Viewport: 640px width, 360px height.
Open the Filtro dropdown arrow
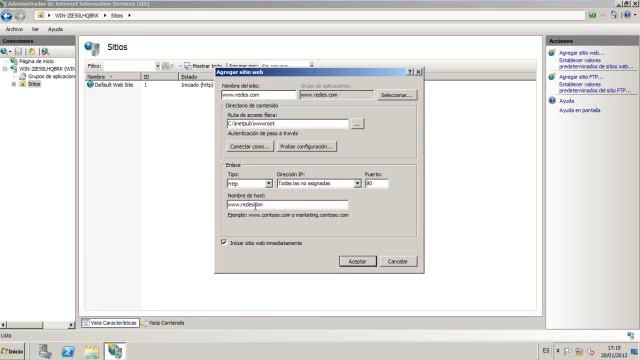pyautogui.click(x=158, y=66)
